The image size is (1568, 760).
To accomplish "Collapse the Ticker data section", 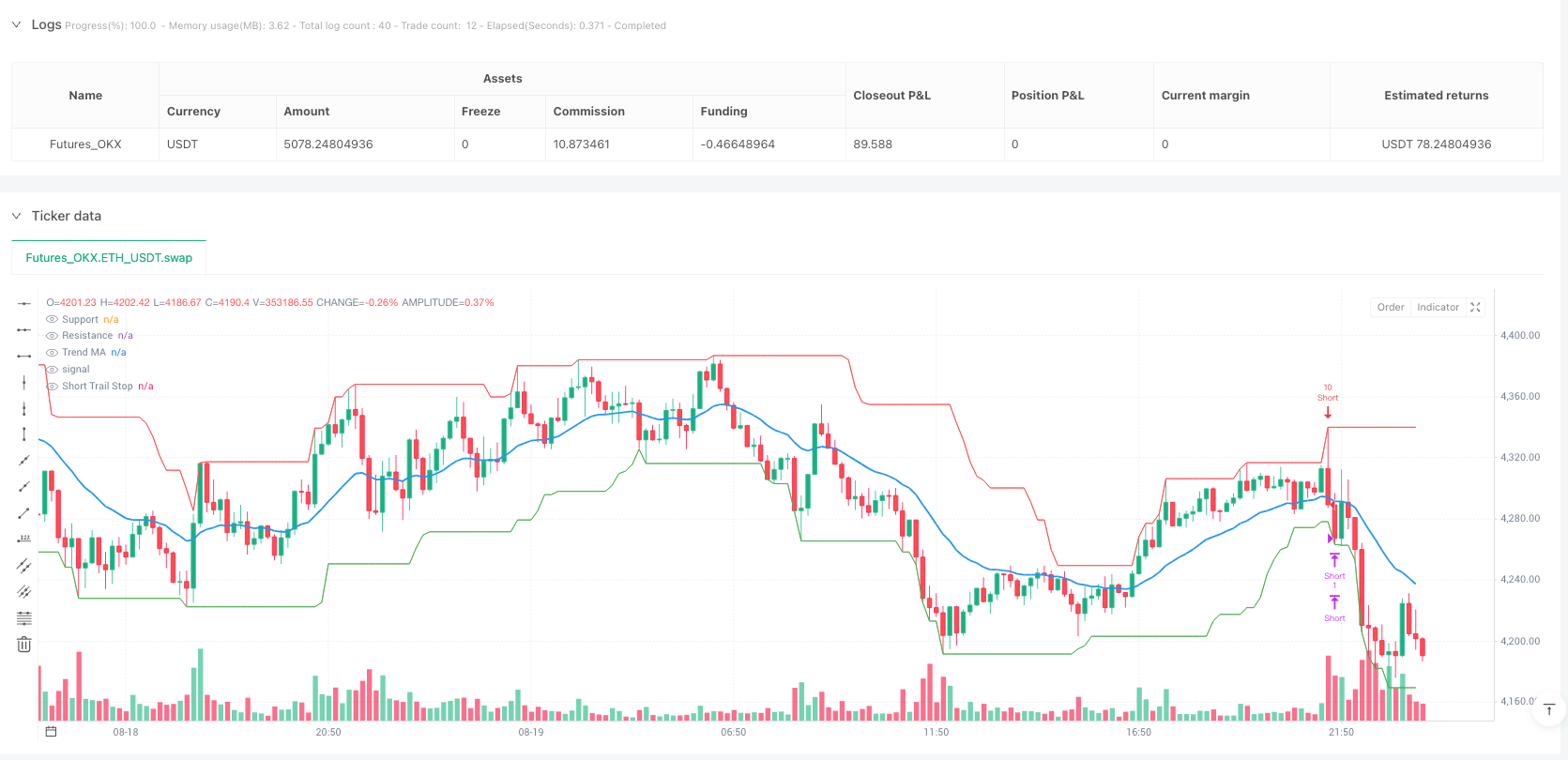I will tap(16, 216).
